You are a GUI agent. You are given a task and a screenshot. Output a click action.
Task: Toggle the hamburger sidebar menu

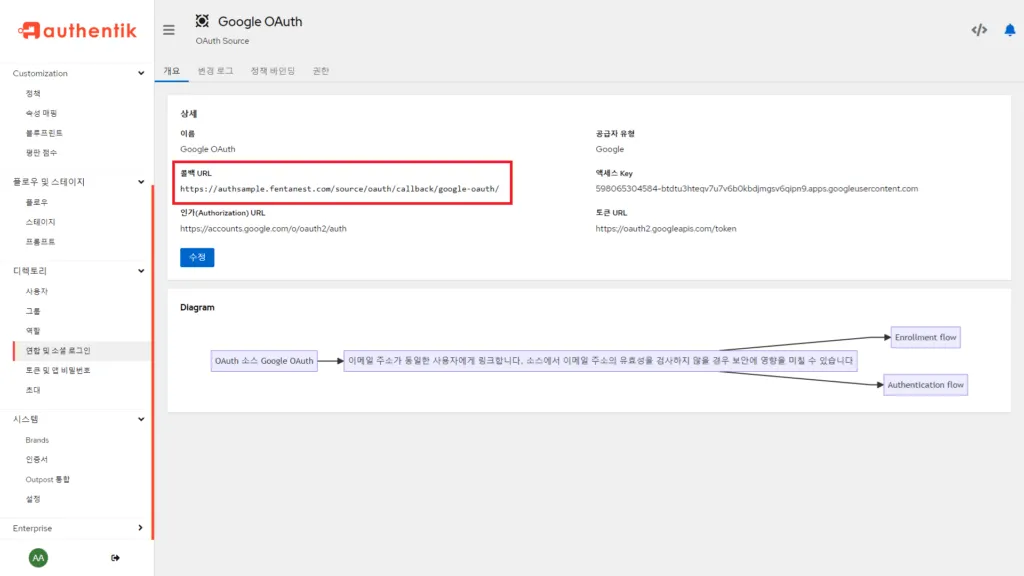point(169,30)
